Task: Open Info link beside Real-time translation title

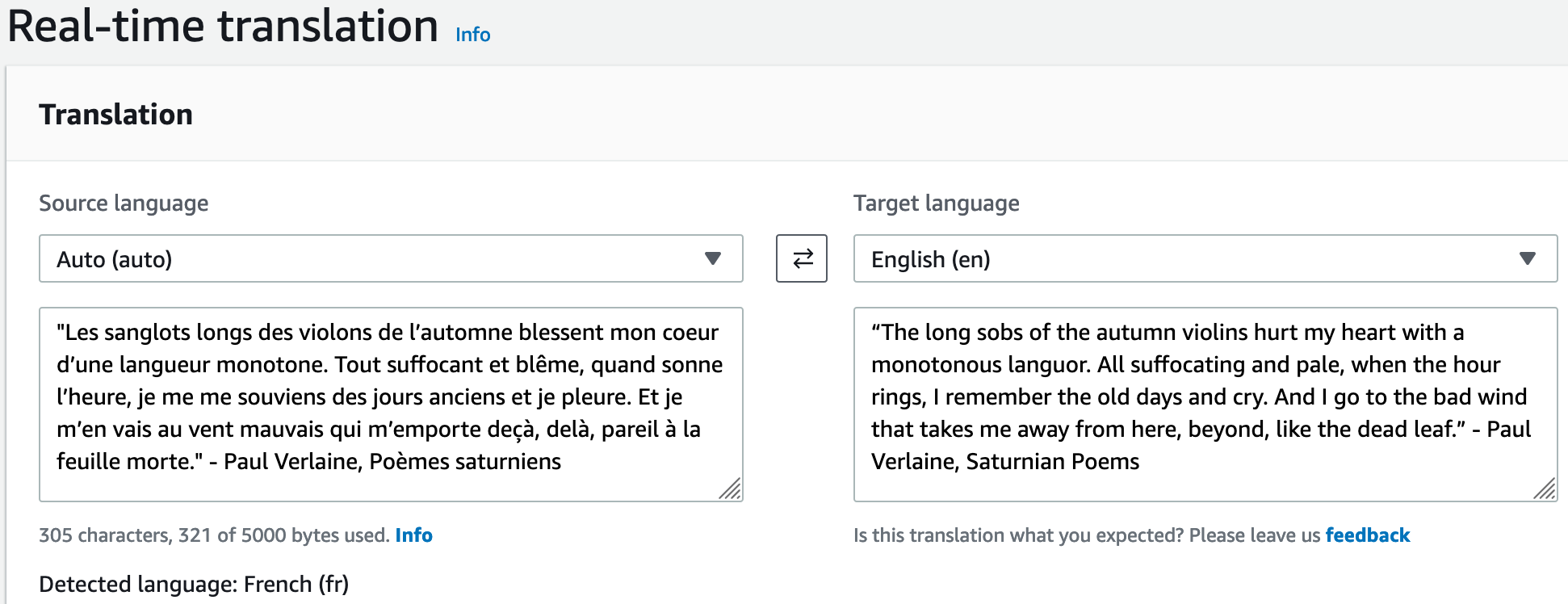Action: (472, 35)
